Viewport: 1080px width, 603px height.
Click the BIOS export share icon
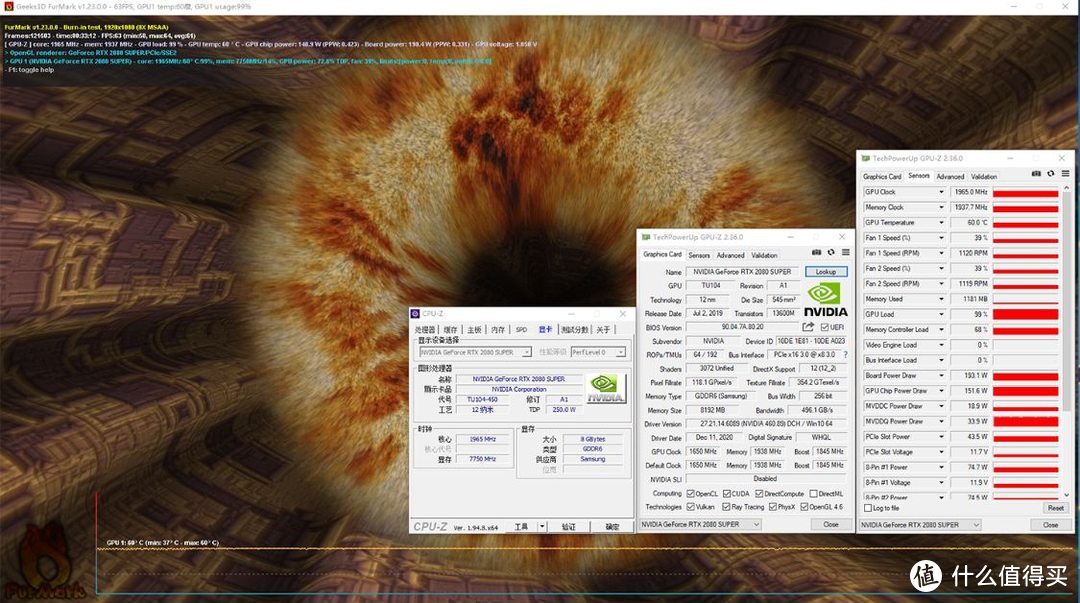click(x=808, y=327)
